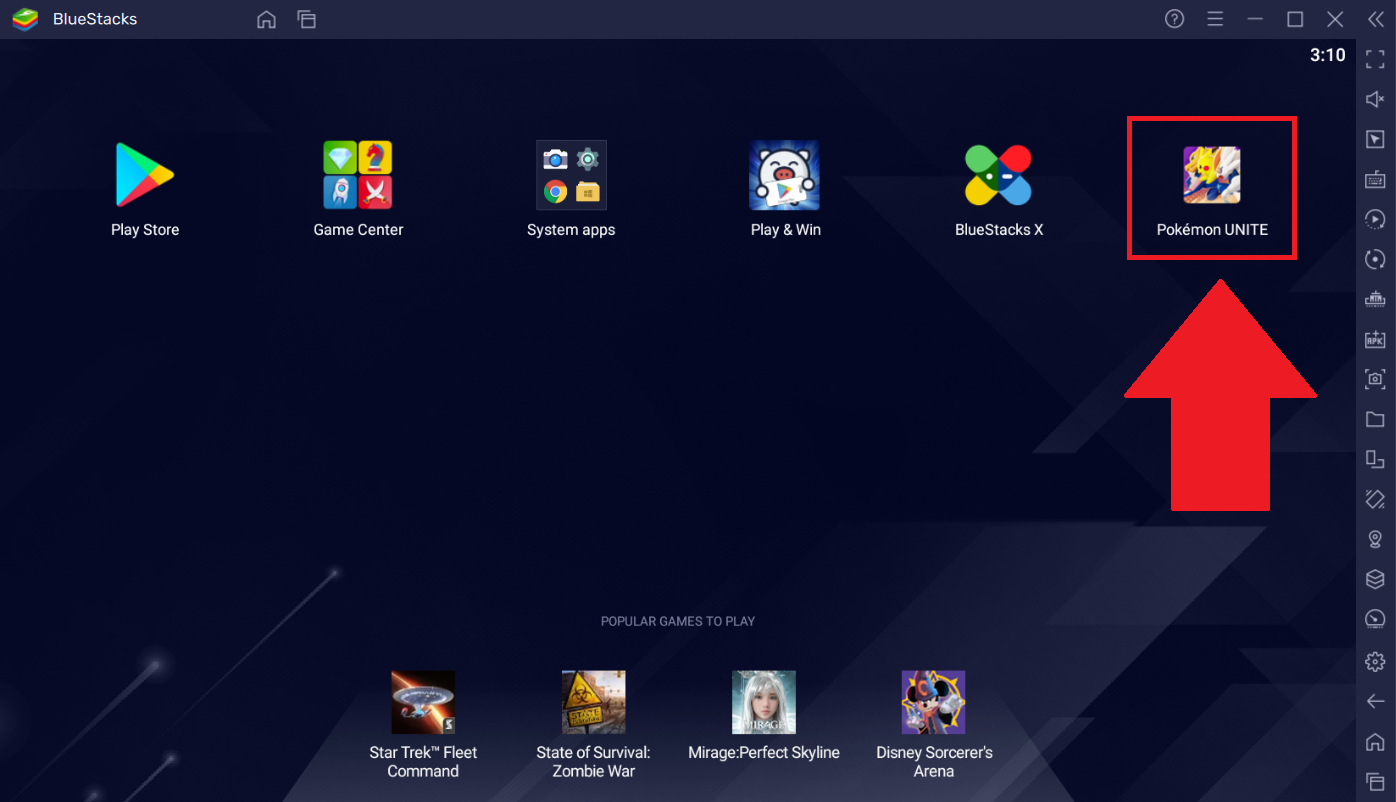
Task: Maximize the BlueStacks window
Action: click(1295, 19)
